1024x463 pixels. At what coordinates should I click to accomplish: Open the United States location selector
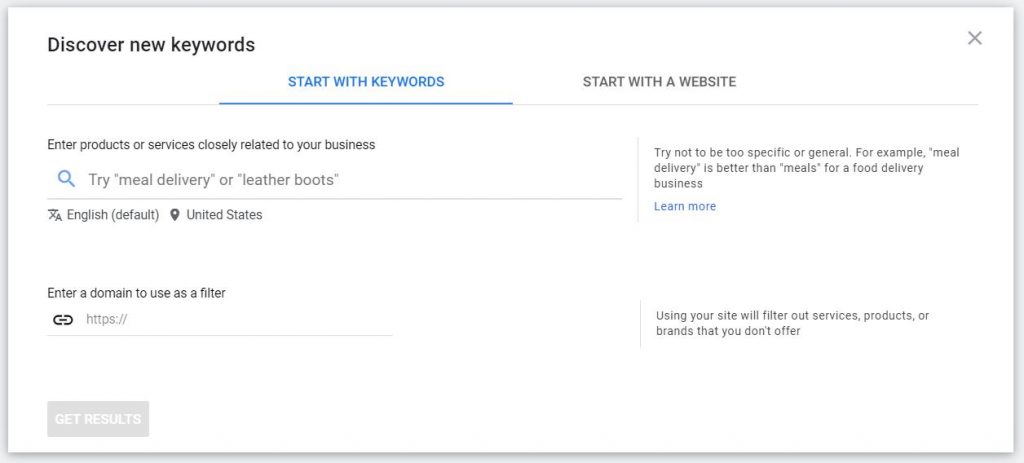(224, 215)
